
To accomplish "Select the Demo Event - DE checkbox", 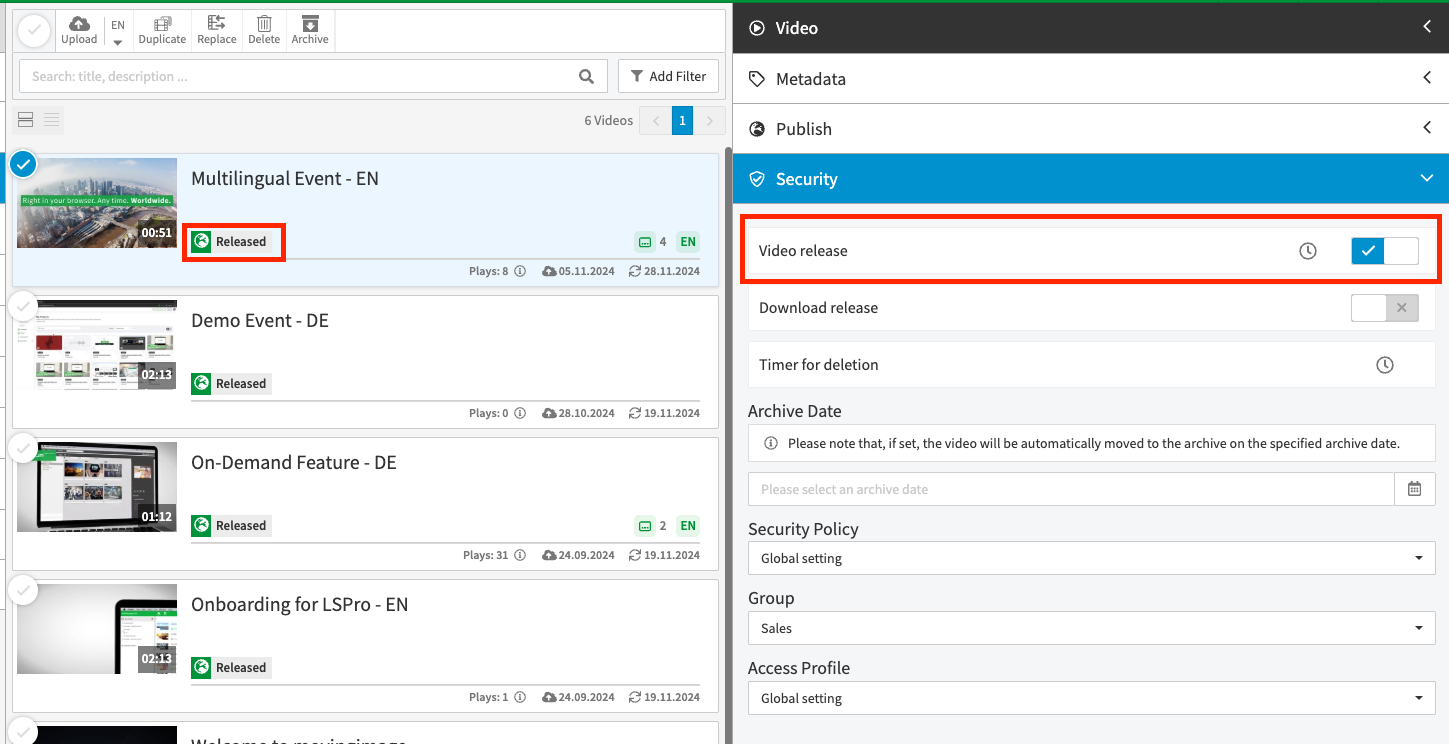I will 24,306.
